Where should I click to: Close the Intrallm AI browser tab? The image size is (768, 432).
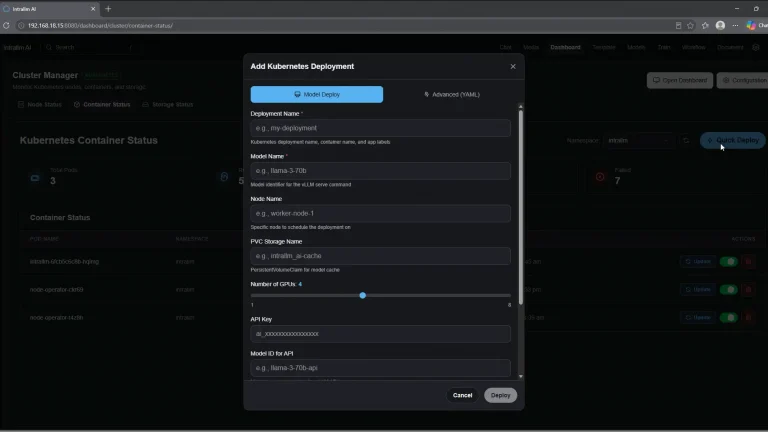coord(93,9)
